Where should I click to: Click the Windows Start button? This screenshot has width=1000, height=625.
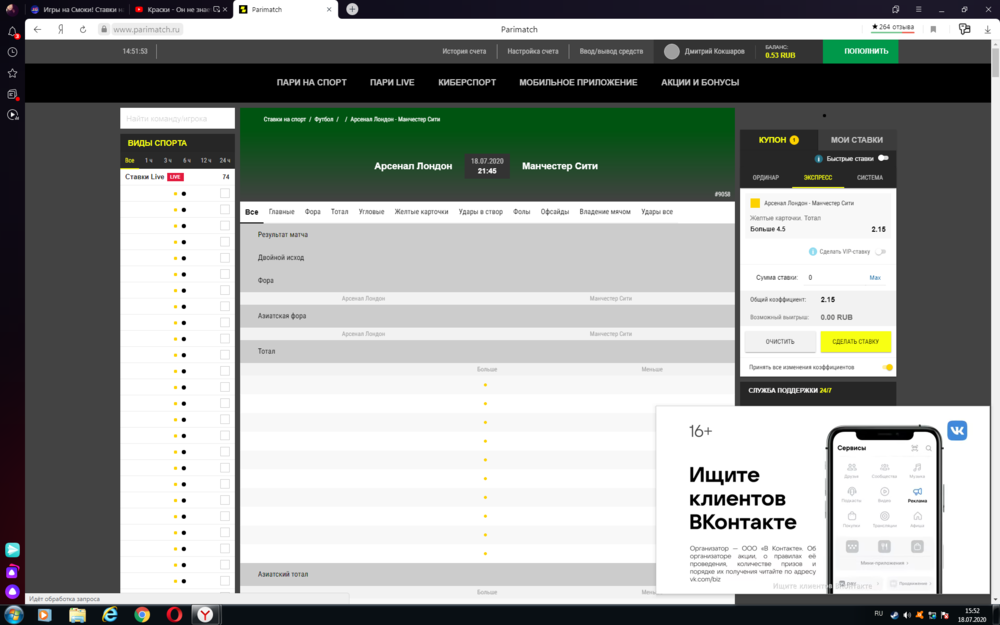(13, 615)
